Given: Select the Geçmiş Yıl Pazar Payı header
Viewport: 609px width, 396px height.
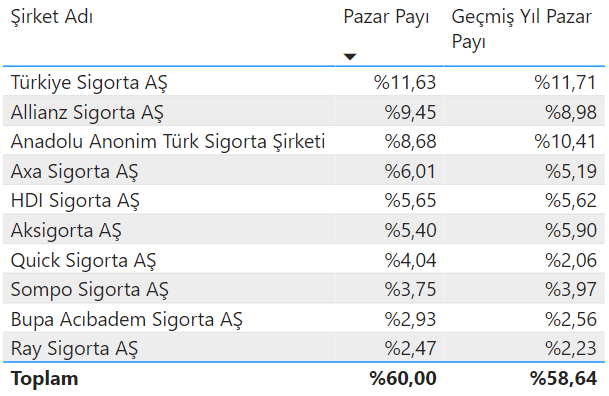Looking at the screenshot, I should [522, 29].
